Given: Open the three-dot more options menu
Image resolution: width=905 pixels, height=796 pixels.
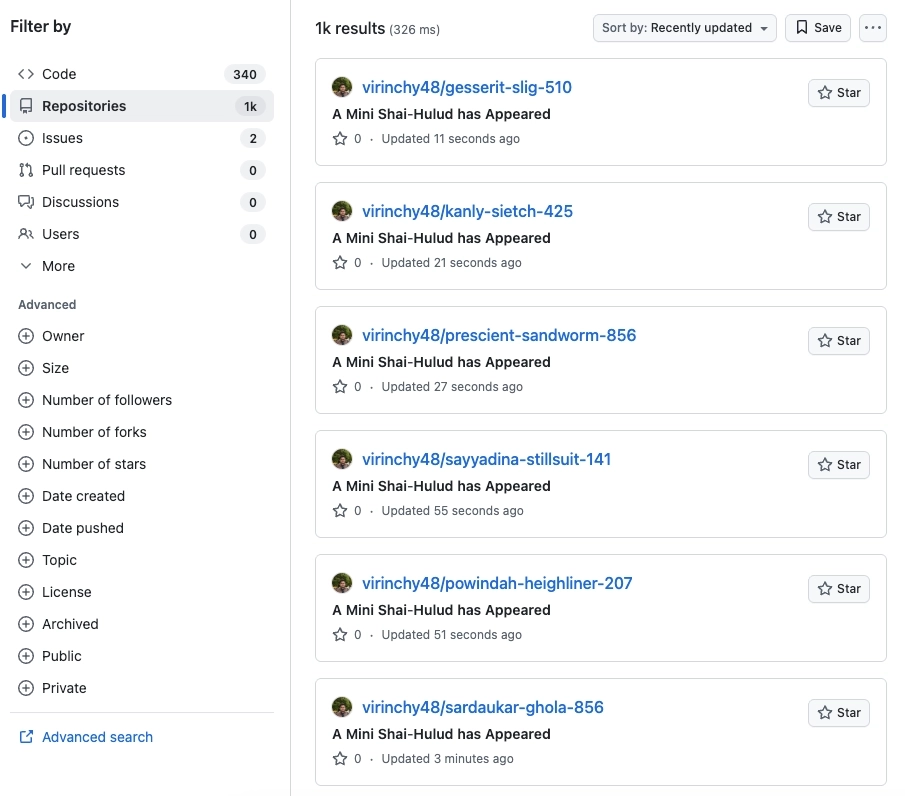Looking at the screenshot, I should tap(873, 28).
